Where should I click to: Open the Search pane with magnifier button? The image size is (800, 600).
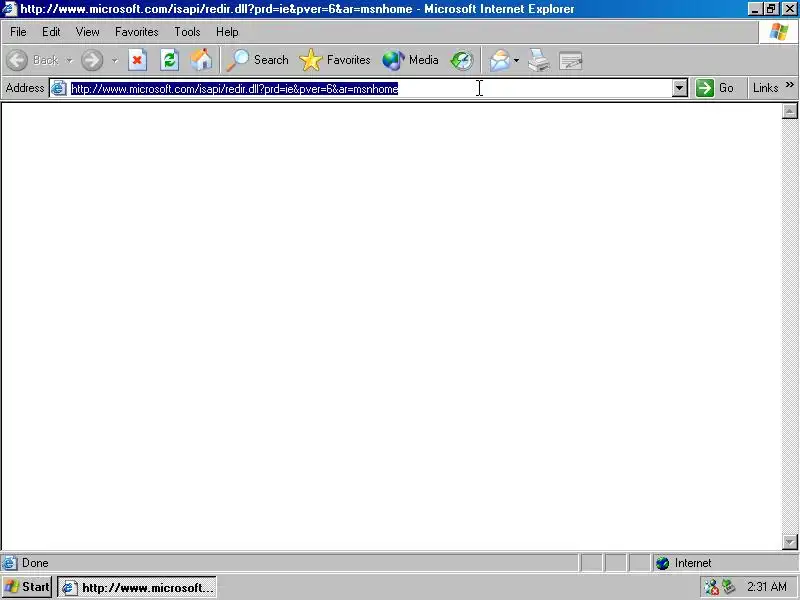258,60
